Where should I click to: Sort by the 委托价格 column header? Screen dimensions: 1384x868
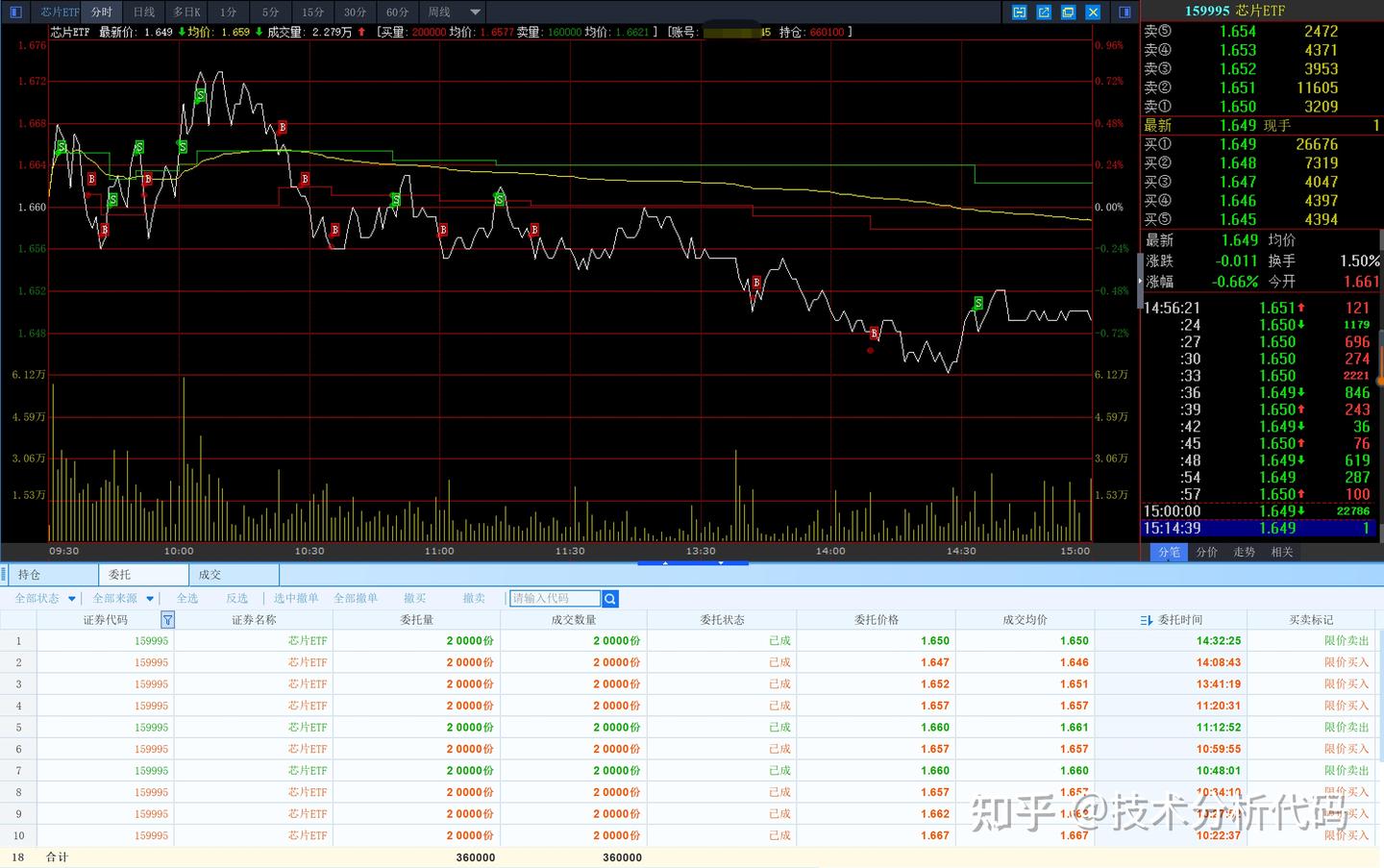coord(877,620)
